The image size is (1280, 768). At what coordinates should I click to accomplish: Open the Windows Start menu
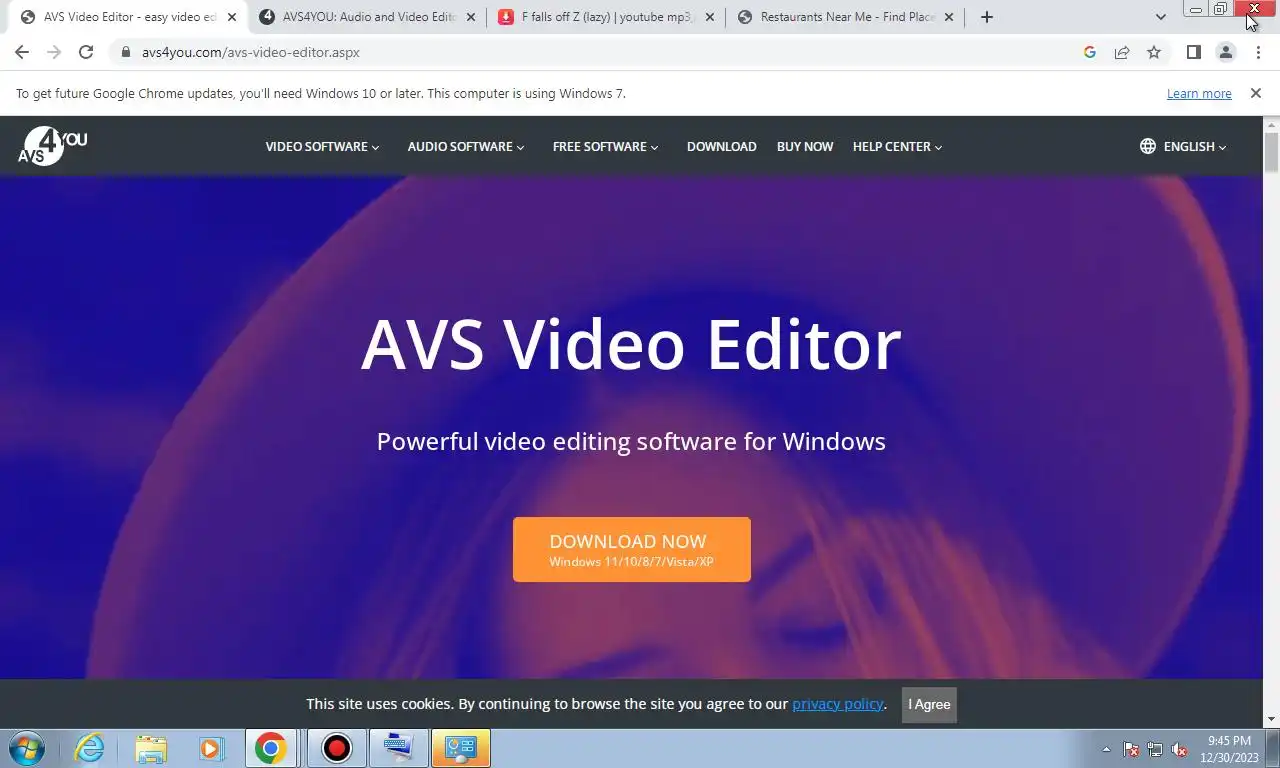coord(27,748)
